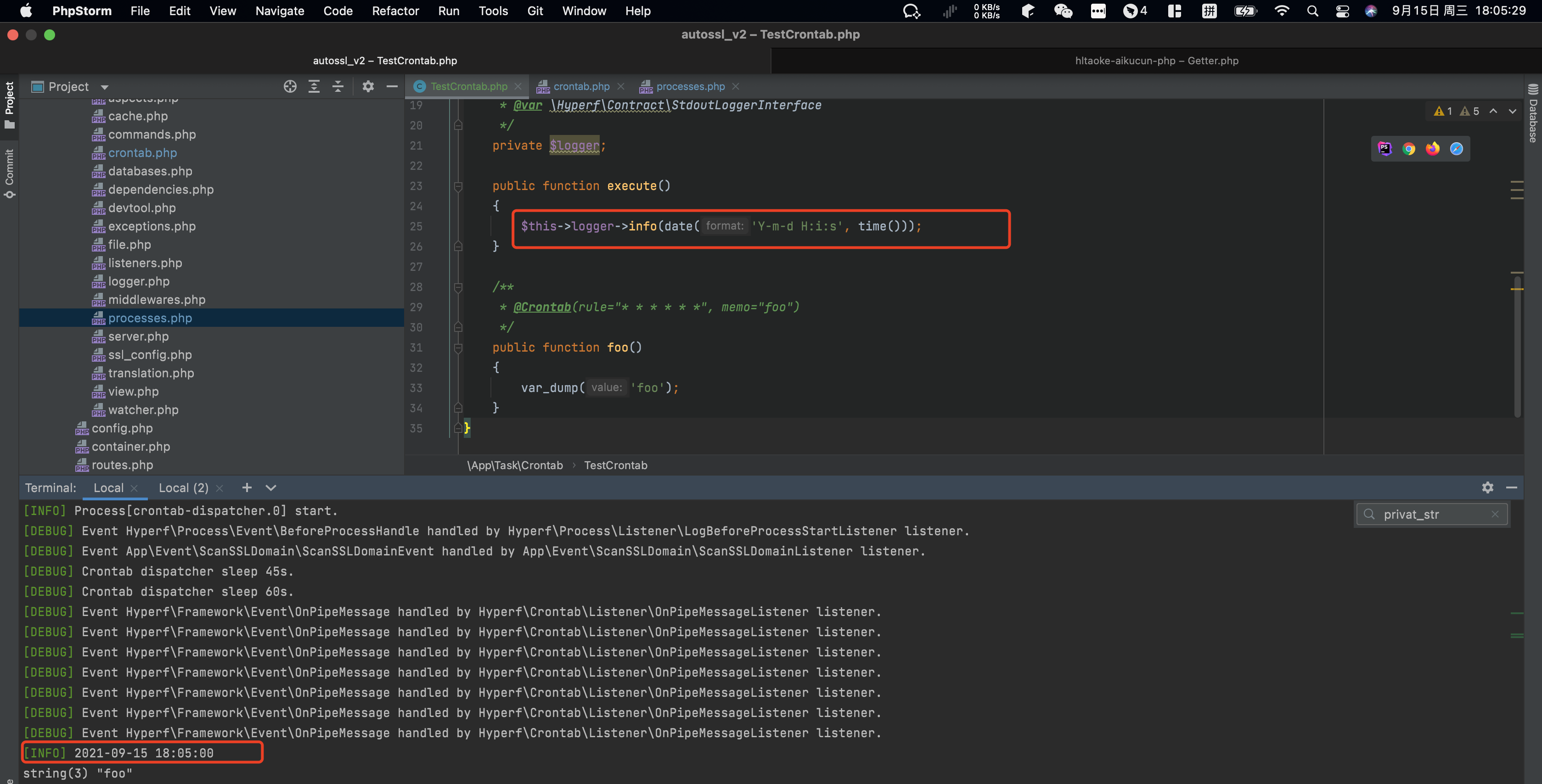The width and height of the screenshot is (1542, 784).
Task: Open terminal settings gear
Action: click(x=1487, y=488)
